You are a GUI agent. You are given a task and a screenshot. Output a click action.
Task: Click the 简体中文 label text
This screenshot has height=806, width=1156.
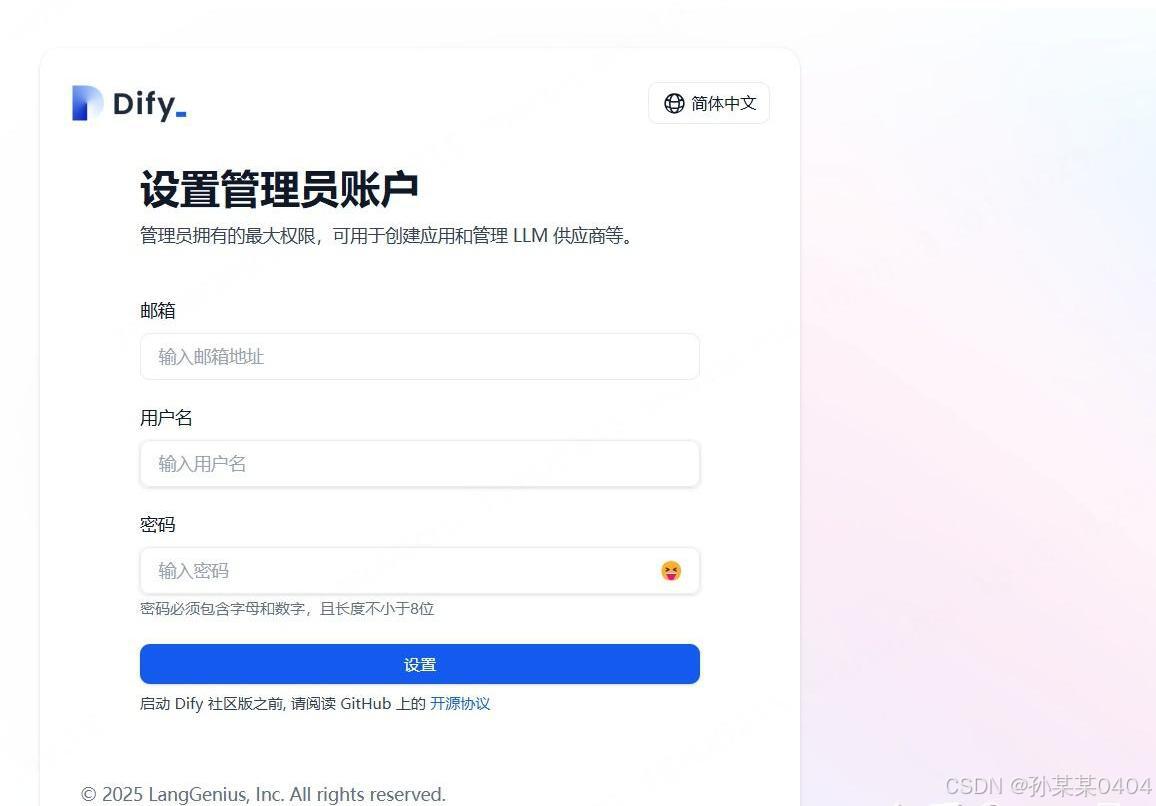tap(724, 103)
